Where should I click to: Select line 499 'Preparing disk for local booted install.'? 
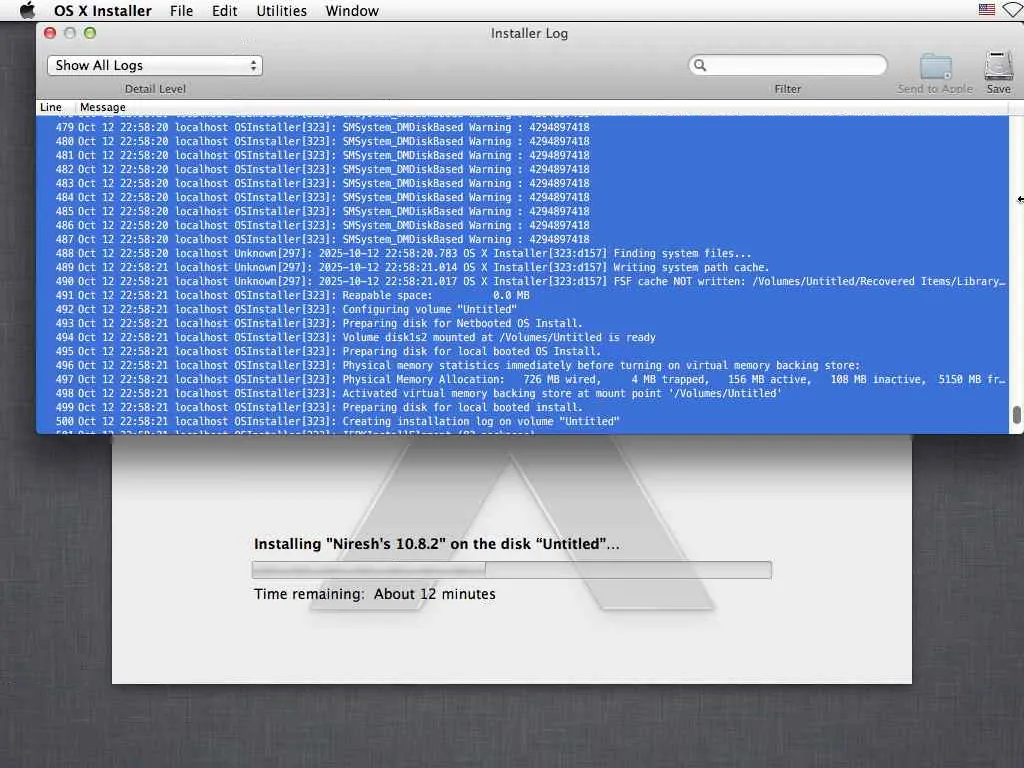tap(522, 408)
